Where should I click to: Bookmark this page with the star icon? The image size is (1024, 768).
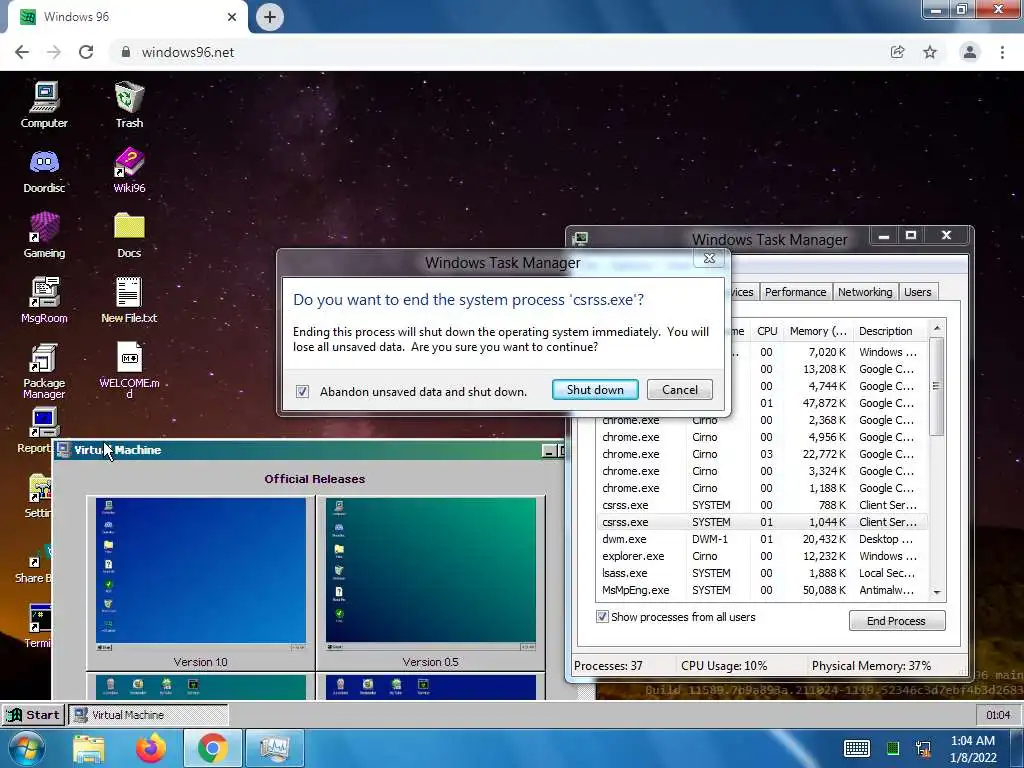tap(929, 52)
